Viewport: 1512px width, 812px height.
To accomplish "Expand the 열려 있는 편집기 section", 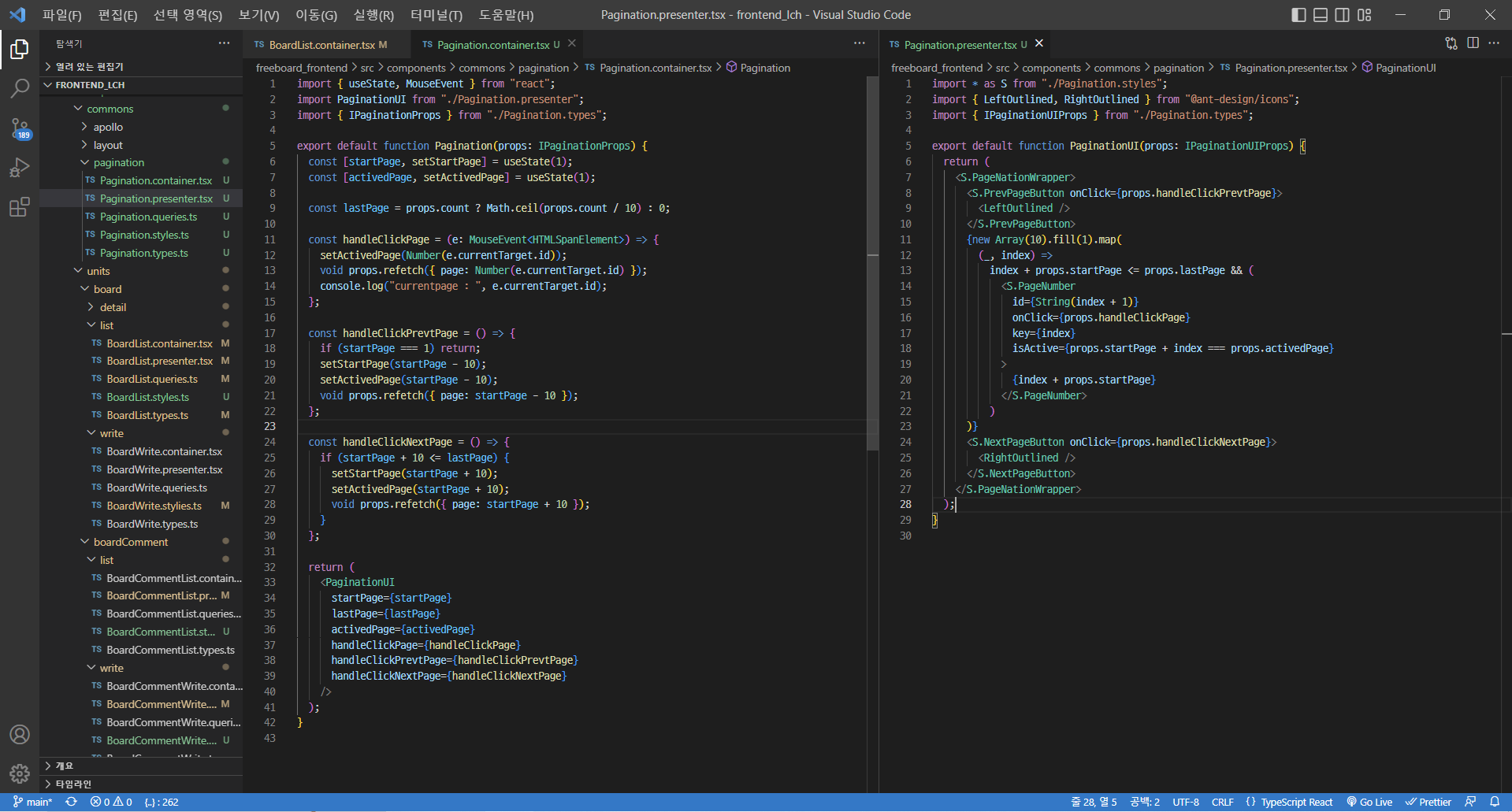I will (89, 66).
